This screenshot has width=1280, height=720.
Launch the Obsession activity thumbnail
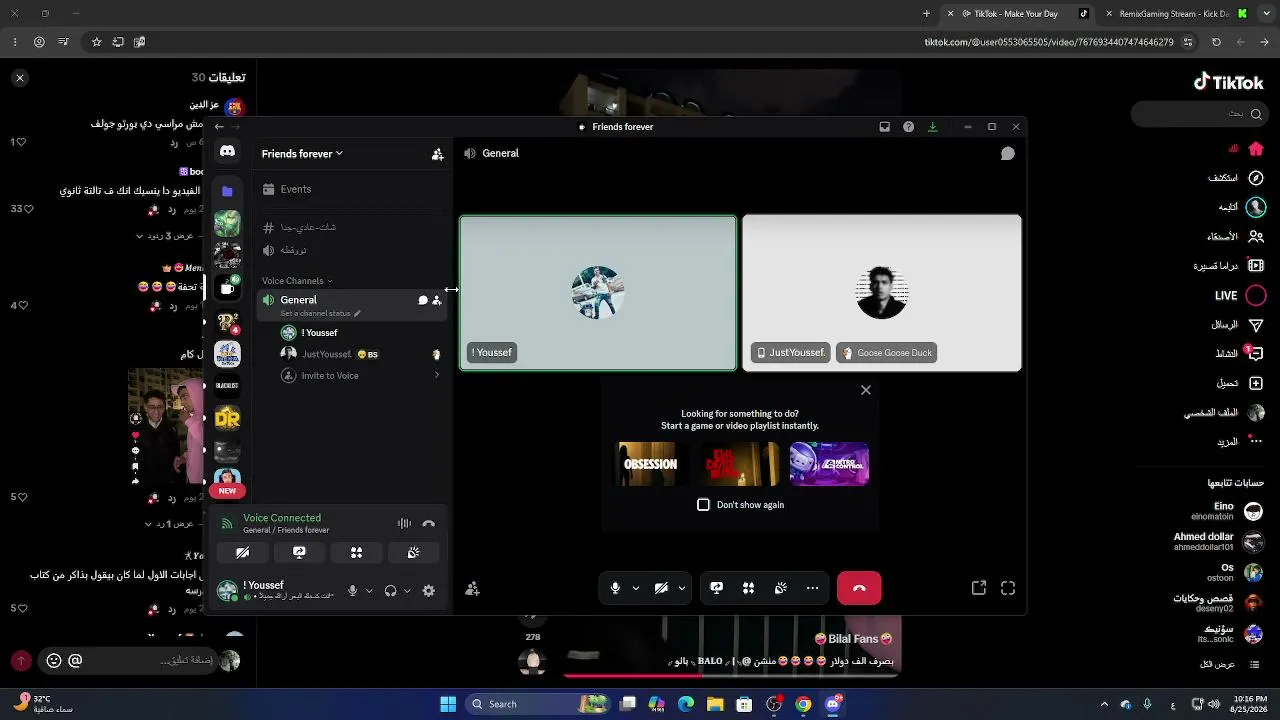650,464
